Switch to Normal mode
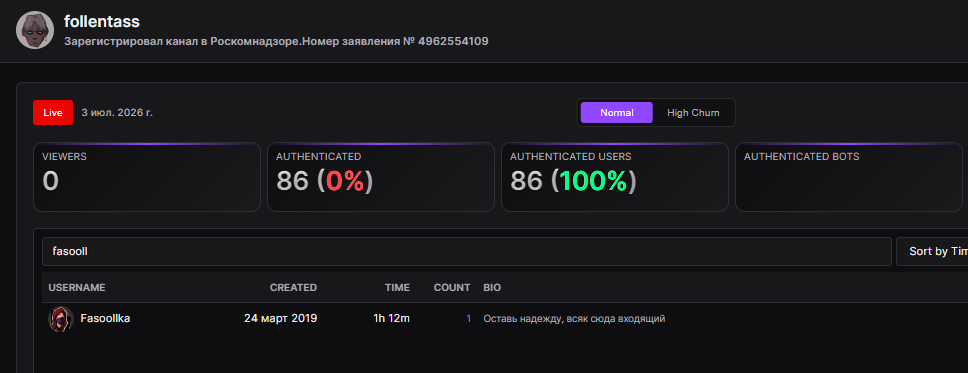Image resolution: width=968 pixels, height=373 pixels. (x=616, y=113)
